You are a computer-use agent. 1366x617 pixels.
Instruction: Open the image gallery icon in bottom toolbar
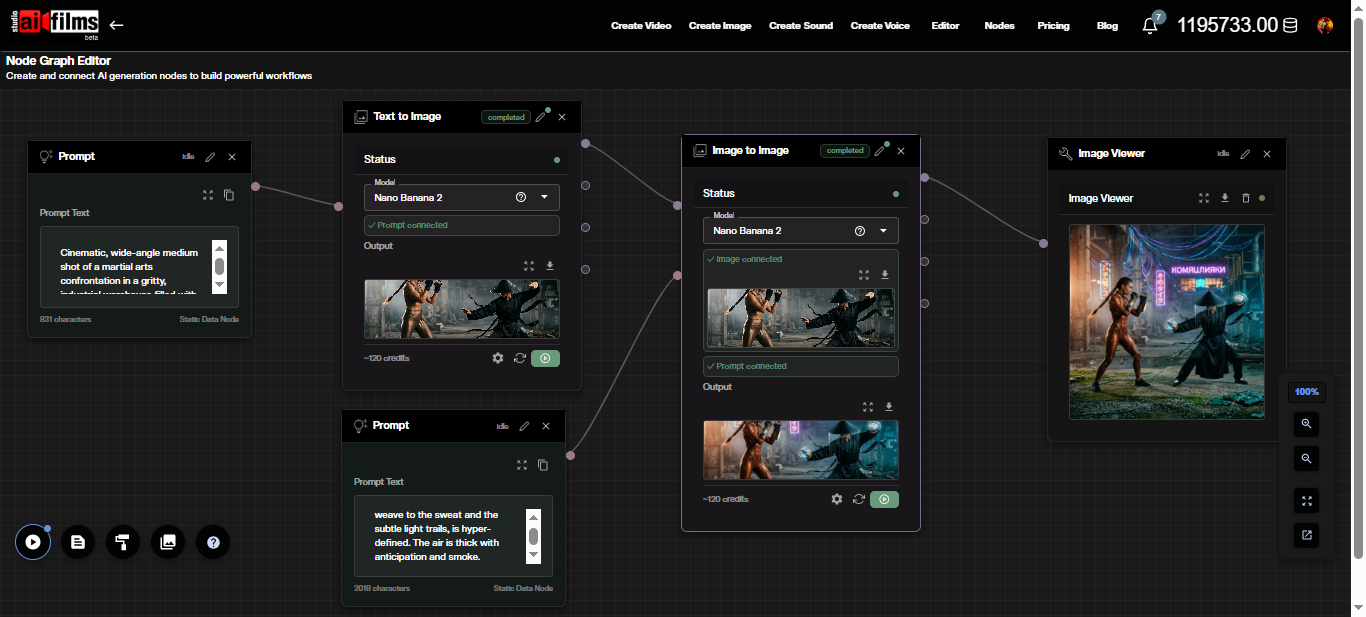click(168, 542)
